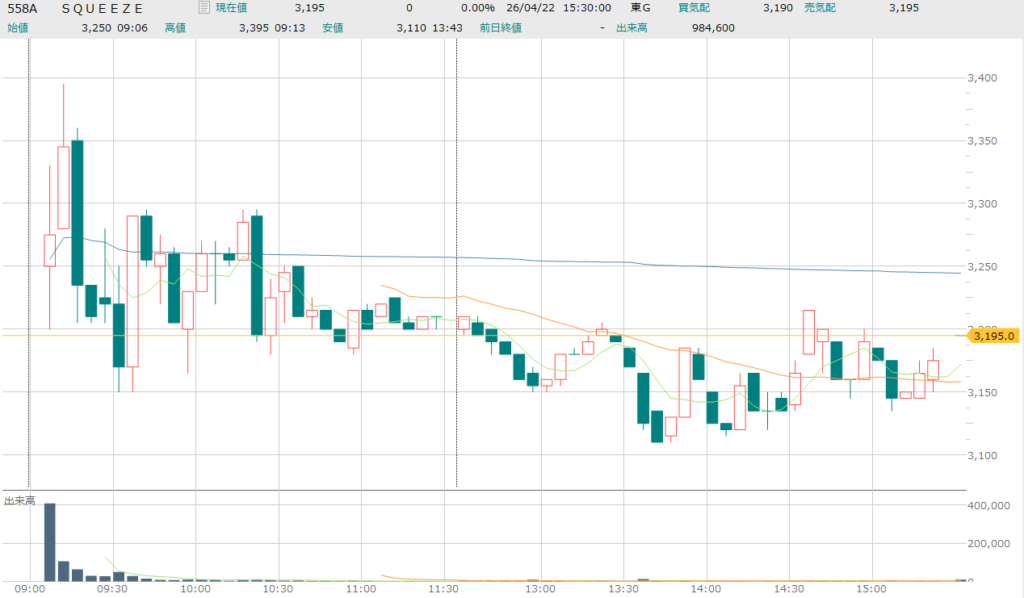Select the 安値 low price label
The image size is (1024, 598).
(x=333, y=28)
